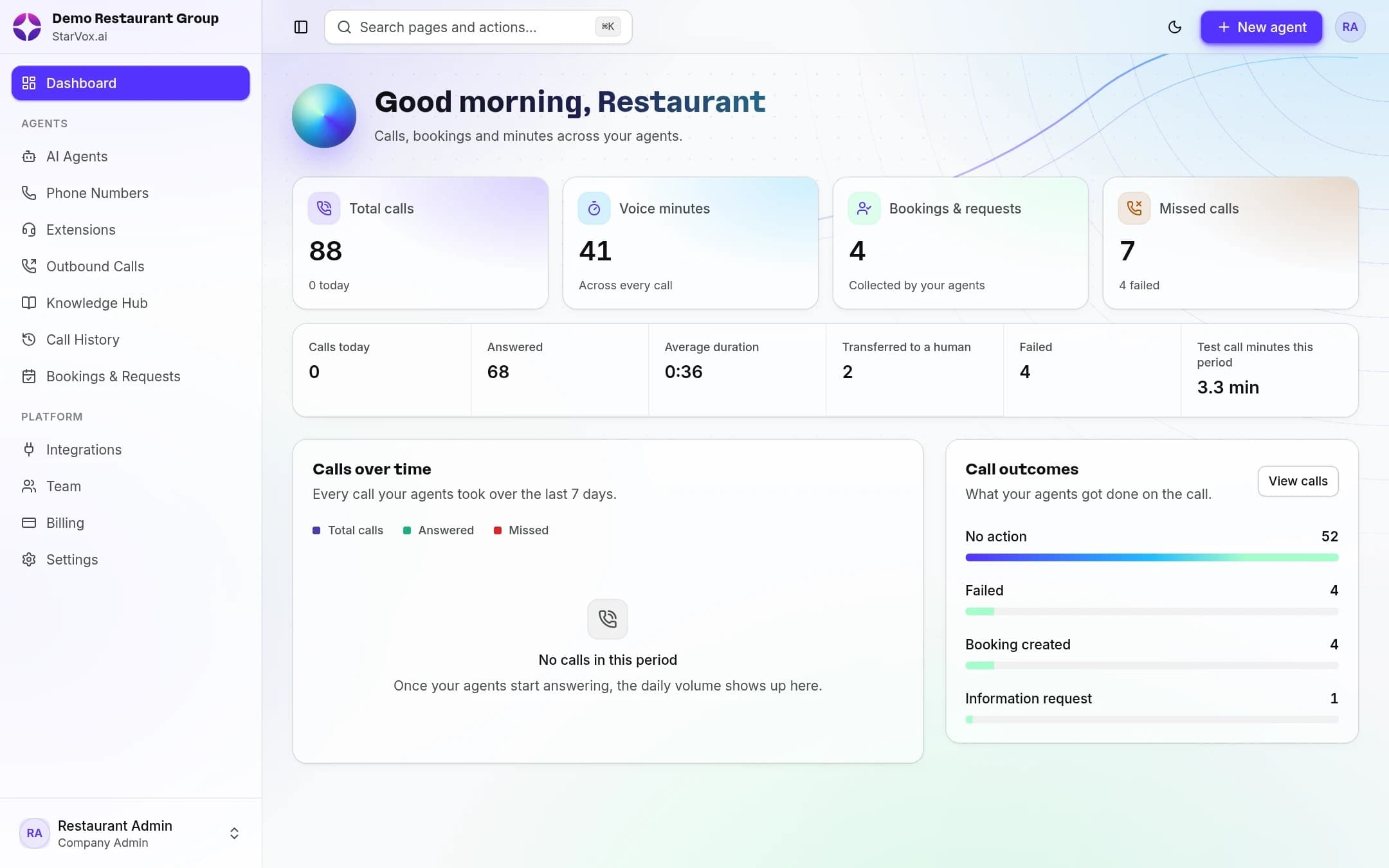Expand the Restaurant Admin account switcher chevron
Screen dimensions: 1389x868
point(234,833)
